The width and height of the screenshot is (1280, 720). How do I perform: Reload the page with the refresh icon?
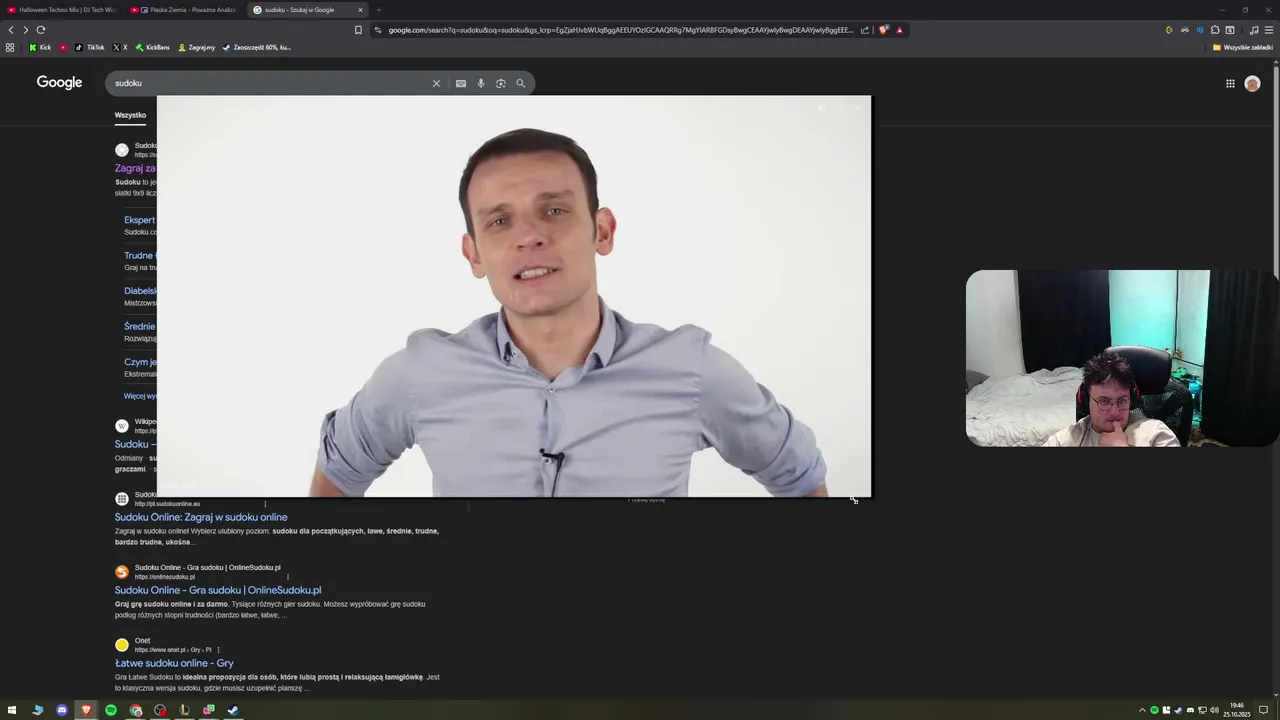(x=41, y=30)
